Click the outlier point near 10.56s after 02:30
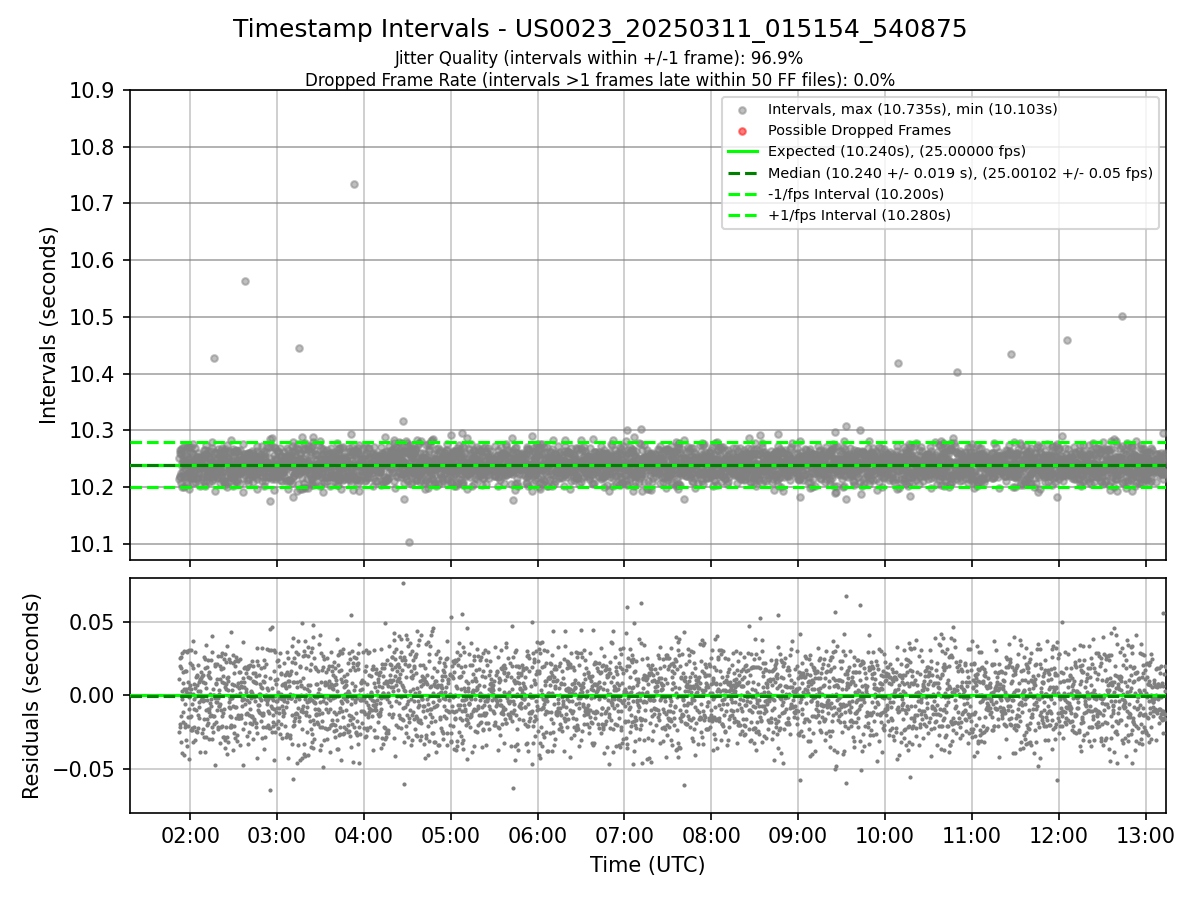The image size is (1200, 900). pyautogui.click(x=245, y=281)
